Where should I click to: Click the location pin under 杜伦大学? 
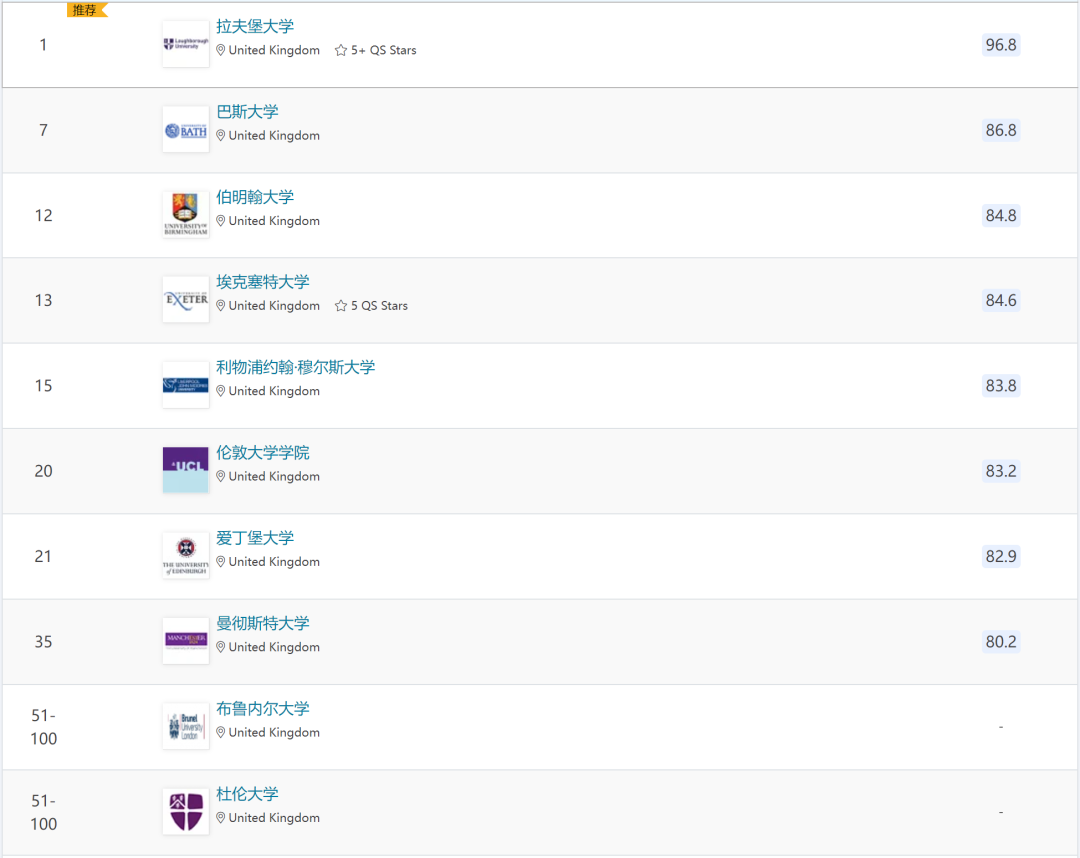(x=220, y=818)
